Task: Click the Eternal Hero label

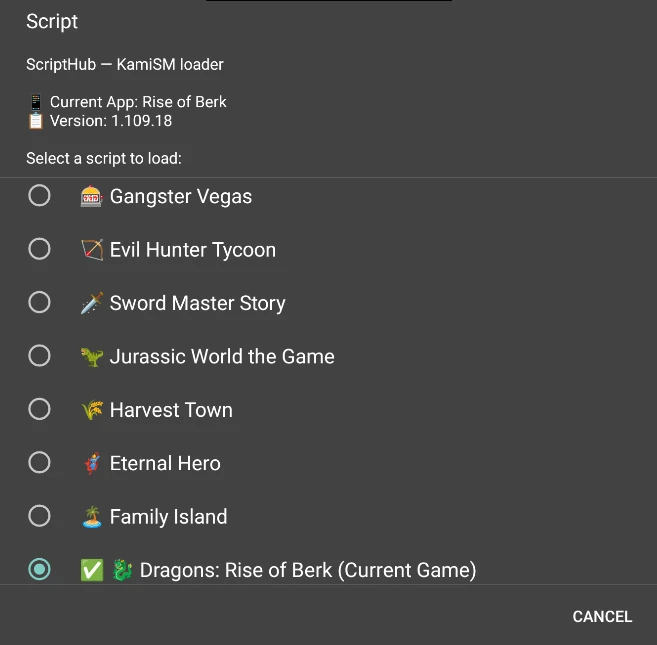Action: 165,463
